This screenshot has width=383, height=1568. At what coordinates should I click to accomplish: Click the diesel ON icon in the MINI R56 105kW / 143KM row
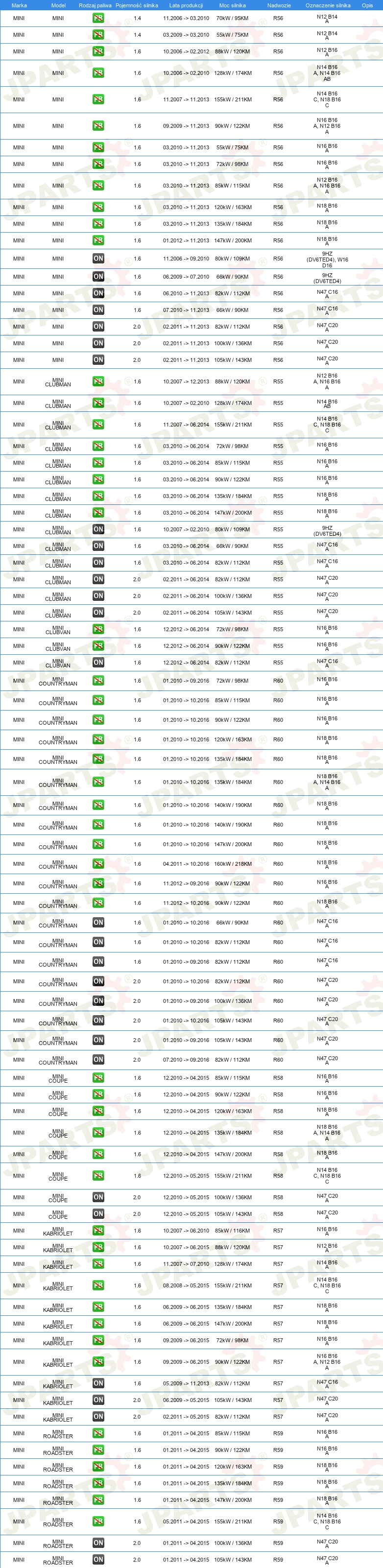coord(98,360)
